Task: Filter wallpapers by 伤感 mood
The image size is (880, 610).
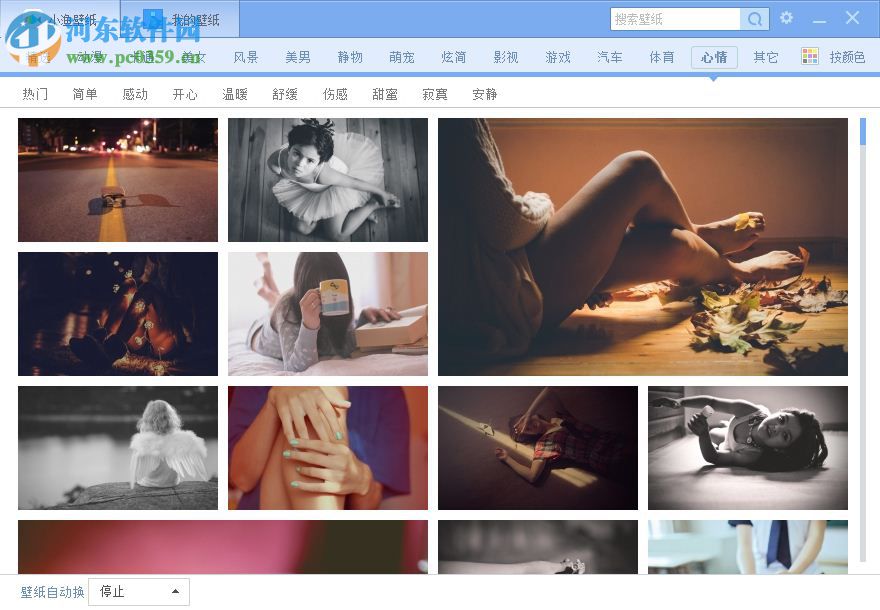Action: pyautogui.click(x=334, y=93)
